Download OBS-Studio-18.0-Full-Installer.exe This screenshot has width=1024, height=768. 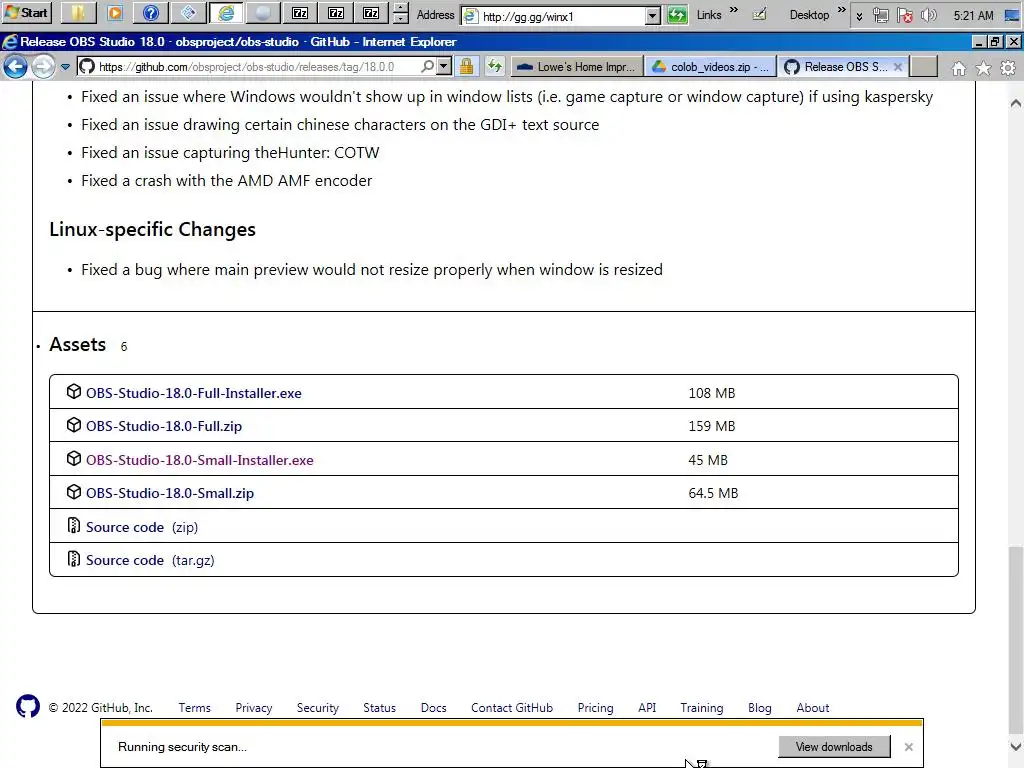tap(193, 393)
